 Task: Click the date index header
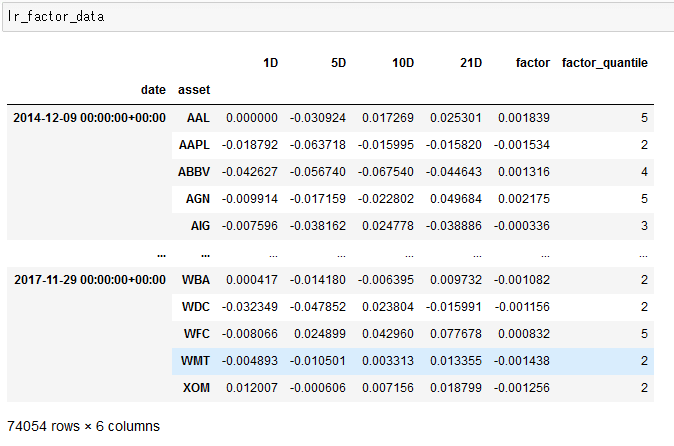[153, 90]
